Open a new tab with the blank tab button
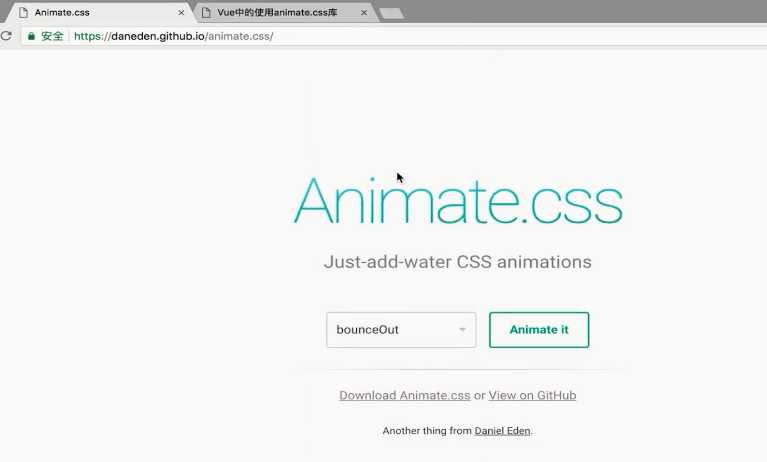The width and height of the screenshot is (767, 462). click(391, 13)
